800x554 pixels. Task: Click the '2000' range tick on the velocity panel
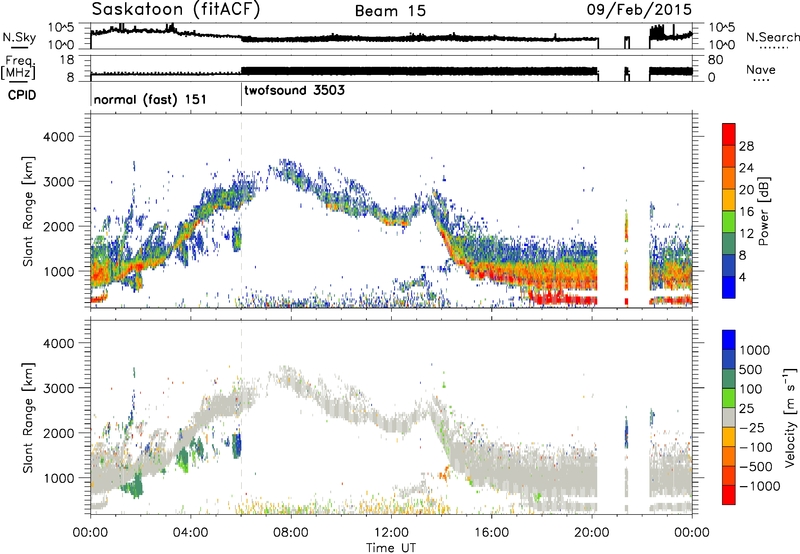tap(59, 433)
